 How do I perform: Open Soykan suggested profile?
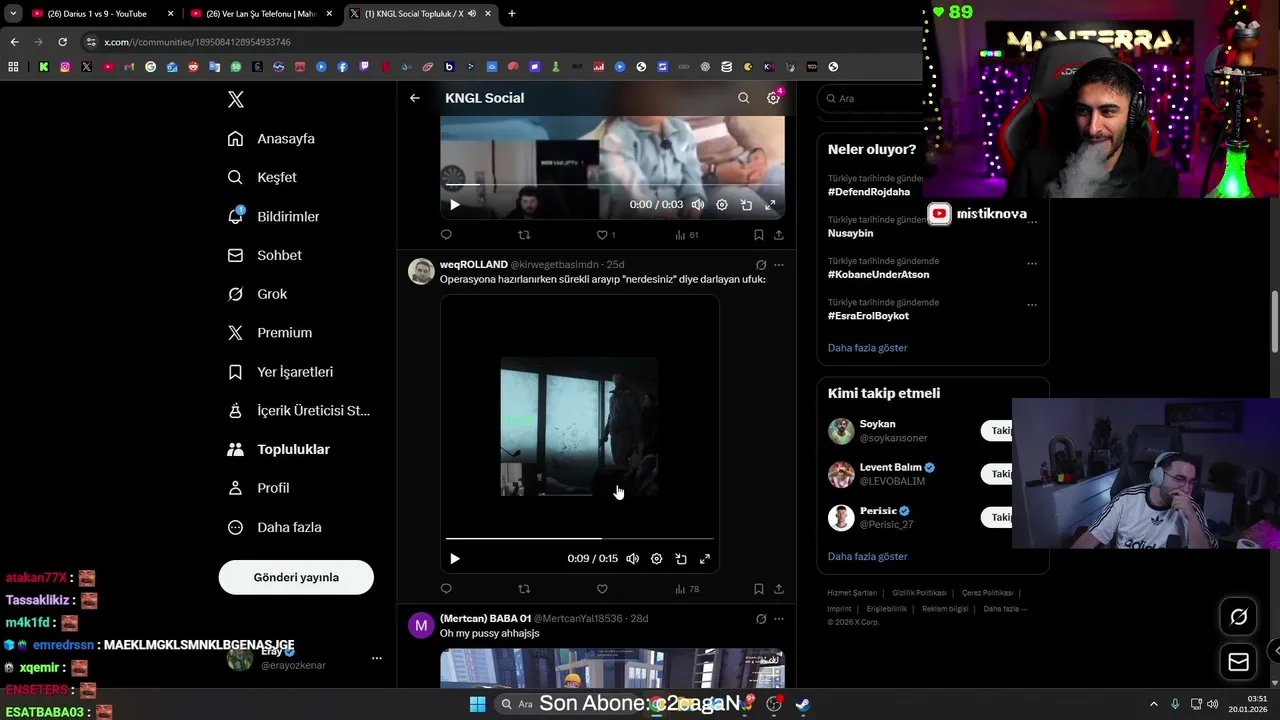(877, 424)
